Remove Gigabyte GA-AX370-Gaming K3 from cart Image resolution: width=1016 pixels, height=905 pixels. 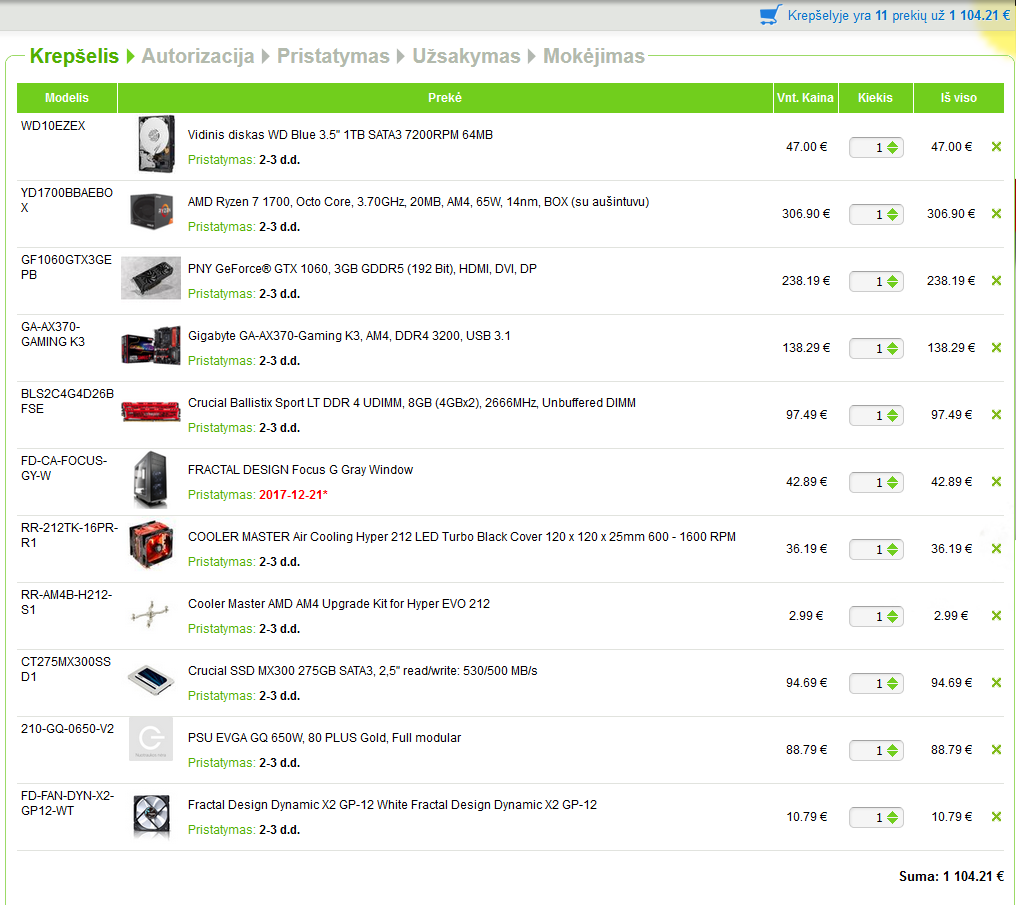click(x=997, y=348)
